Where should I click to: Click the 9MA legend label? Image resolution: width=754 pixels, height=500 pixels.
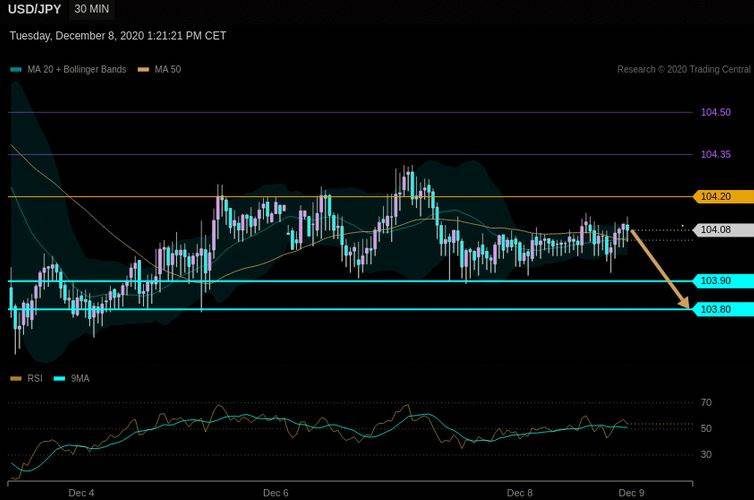click(x=80, y=378)
